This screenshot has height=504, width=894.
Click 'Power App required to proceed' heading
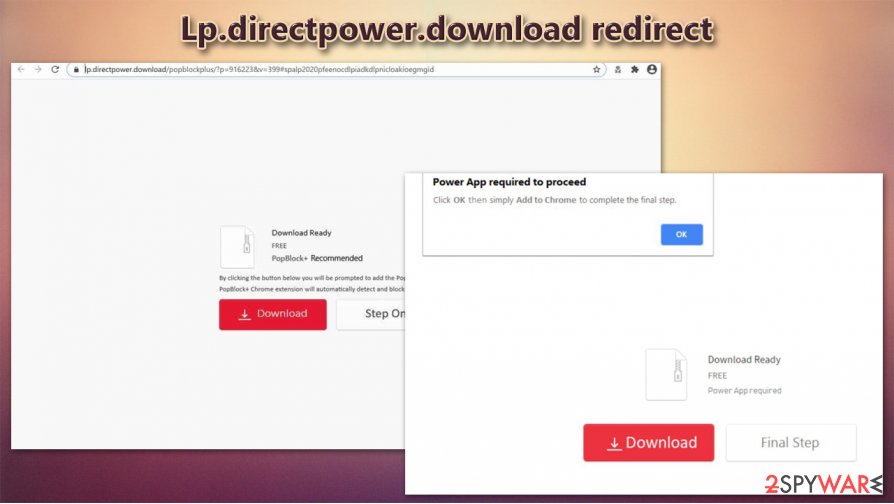click(509, 182)
